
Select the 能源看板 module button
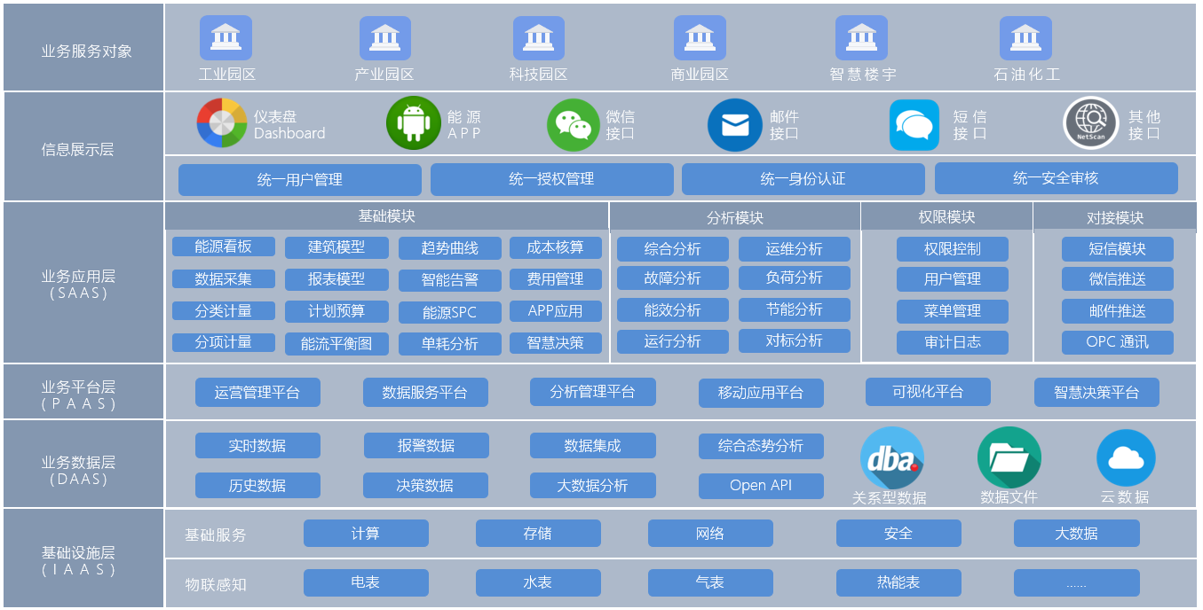pos(222,248)
